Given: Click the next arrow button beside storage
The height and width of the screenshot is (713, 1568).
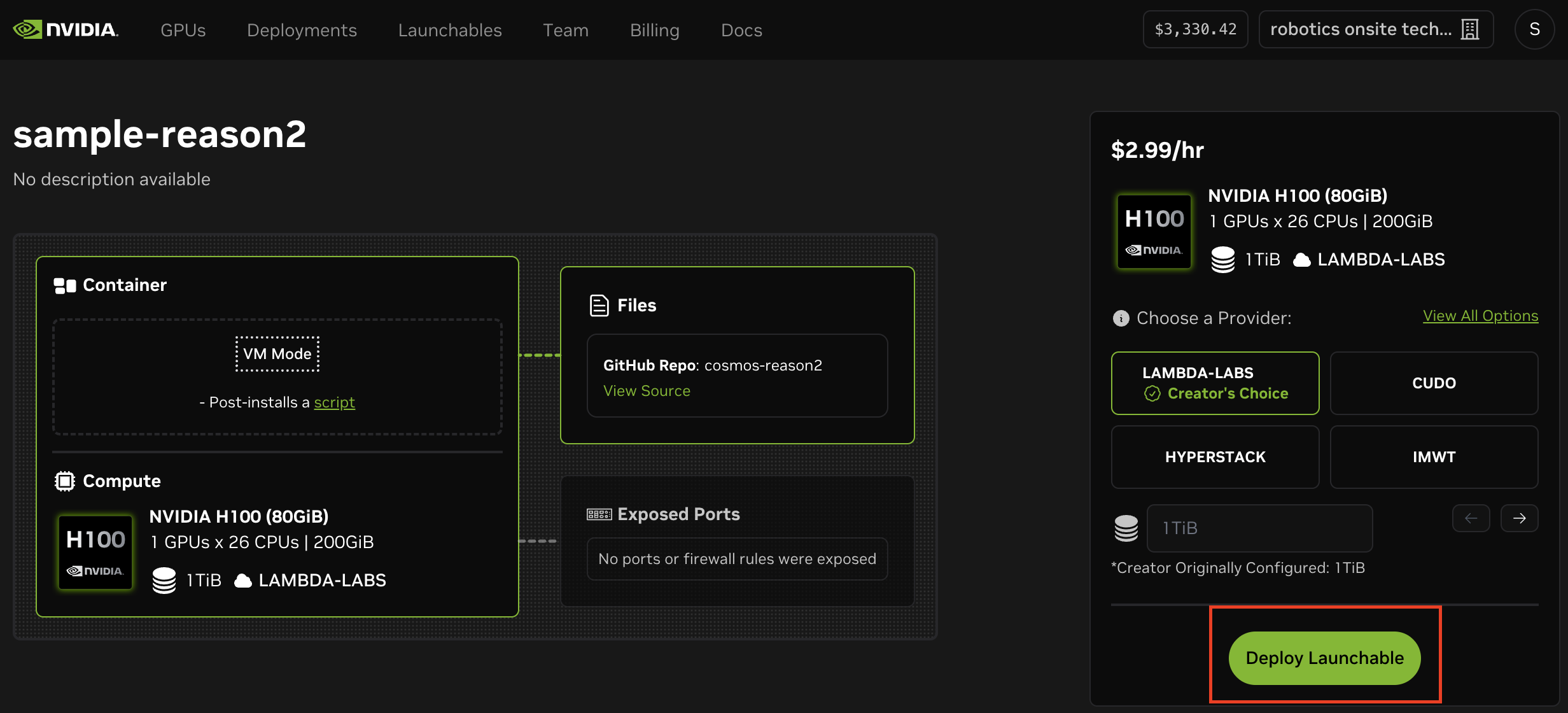Looking at the screenshot, I should (x=1519, y=518).
